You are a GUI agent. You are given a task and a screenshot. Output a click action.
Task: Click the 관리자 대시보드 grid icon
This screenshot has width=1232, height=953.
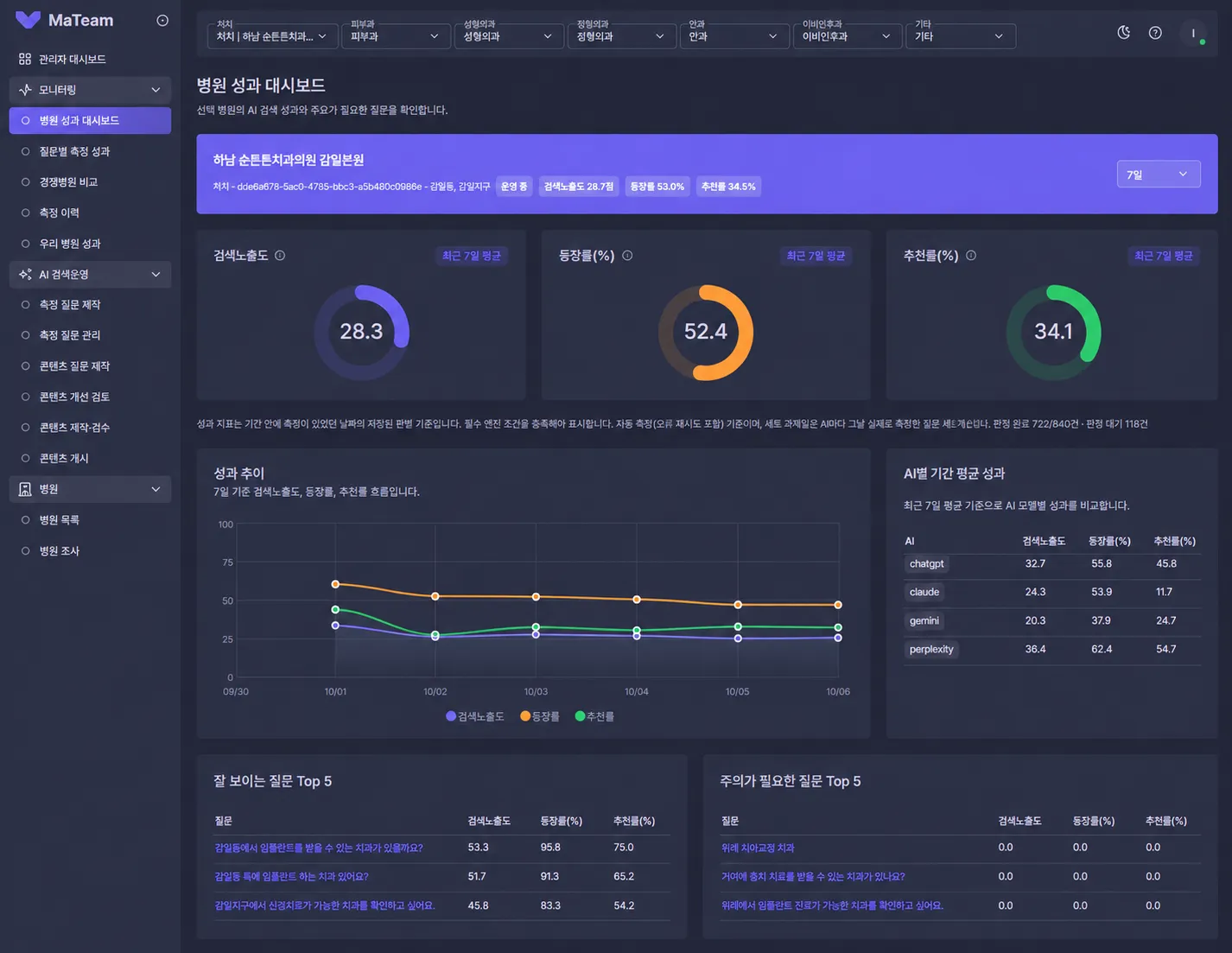(25, 59)
